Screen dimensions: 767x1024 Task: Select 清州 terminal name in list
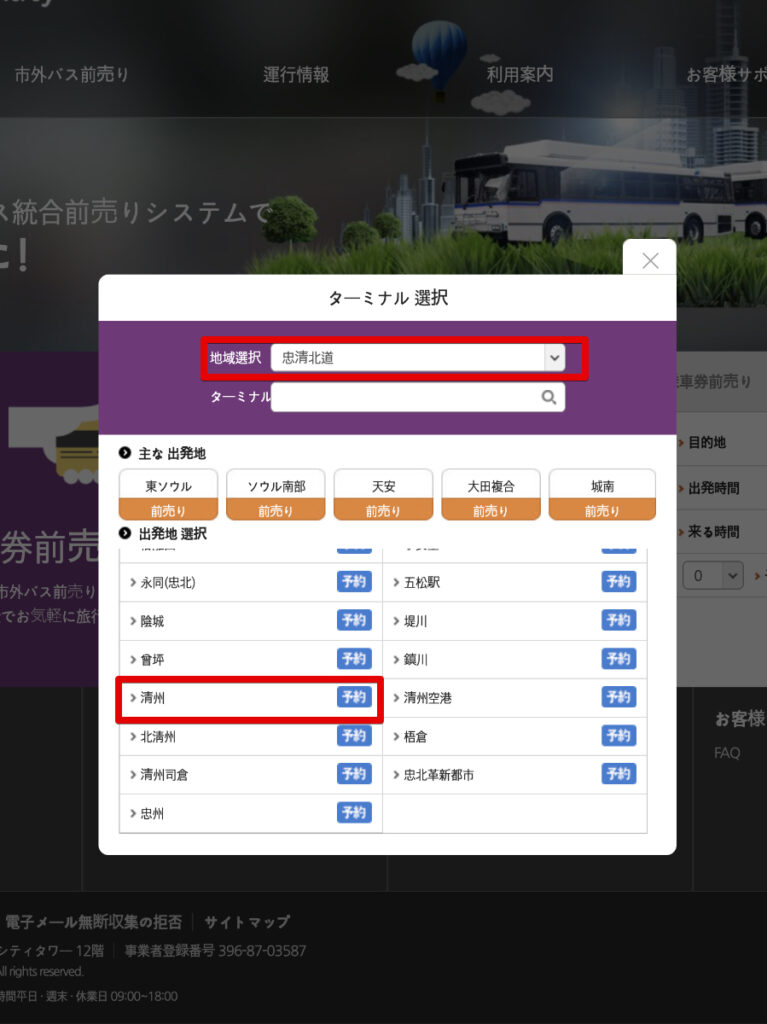coord(153,698)
